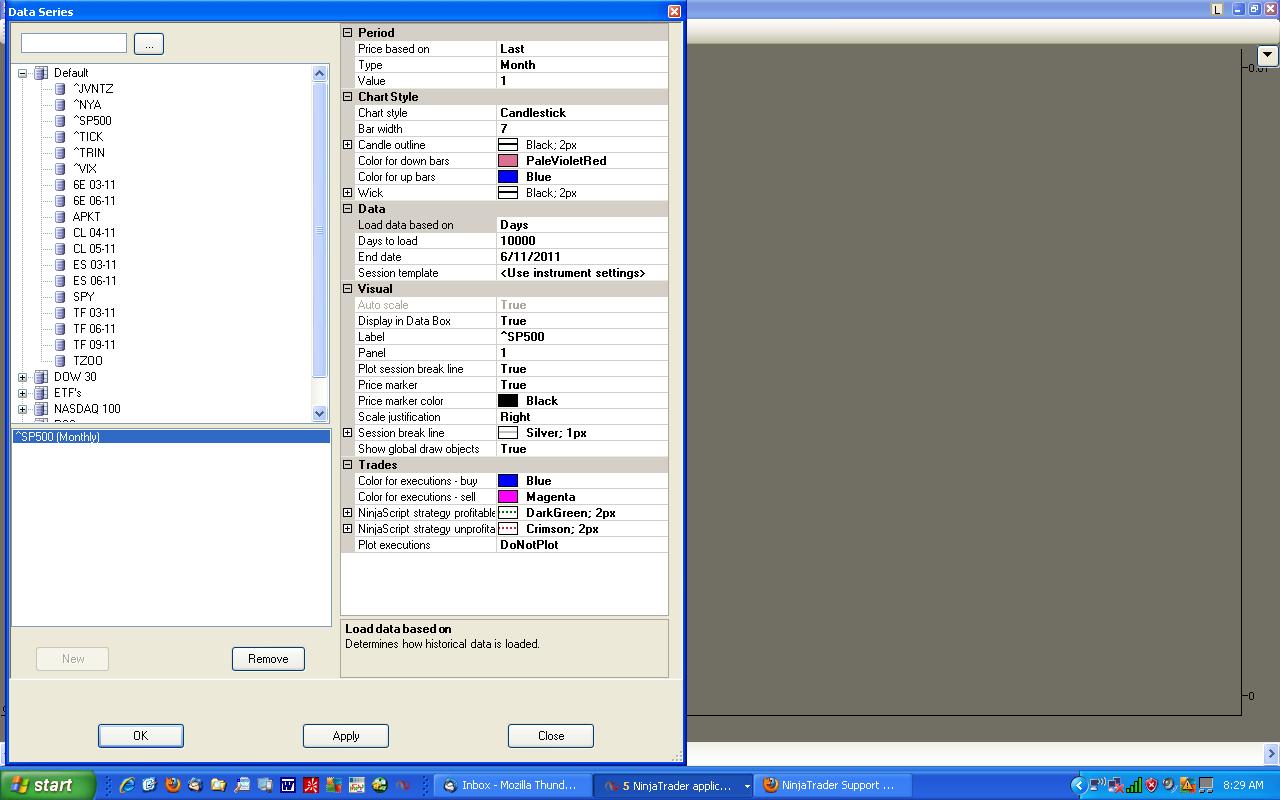Expand the NASDAQ 100 instrument list
The width and height of the screenshot is (1280, 800).
tap(22, 409)
